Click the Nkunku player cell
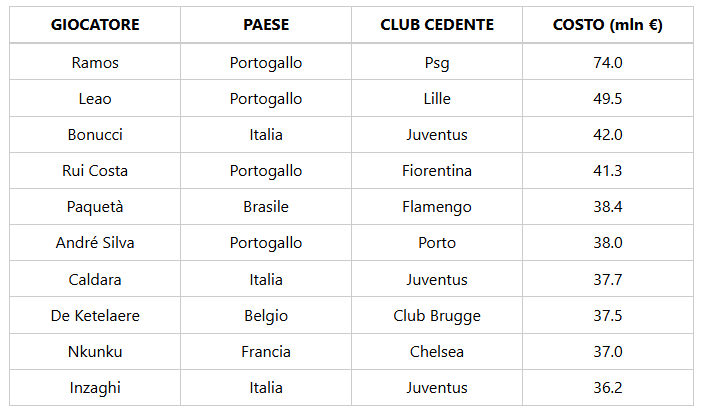This screenshot has height=415, width=707. coord(95,351)
